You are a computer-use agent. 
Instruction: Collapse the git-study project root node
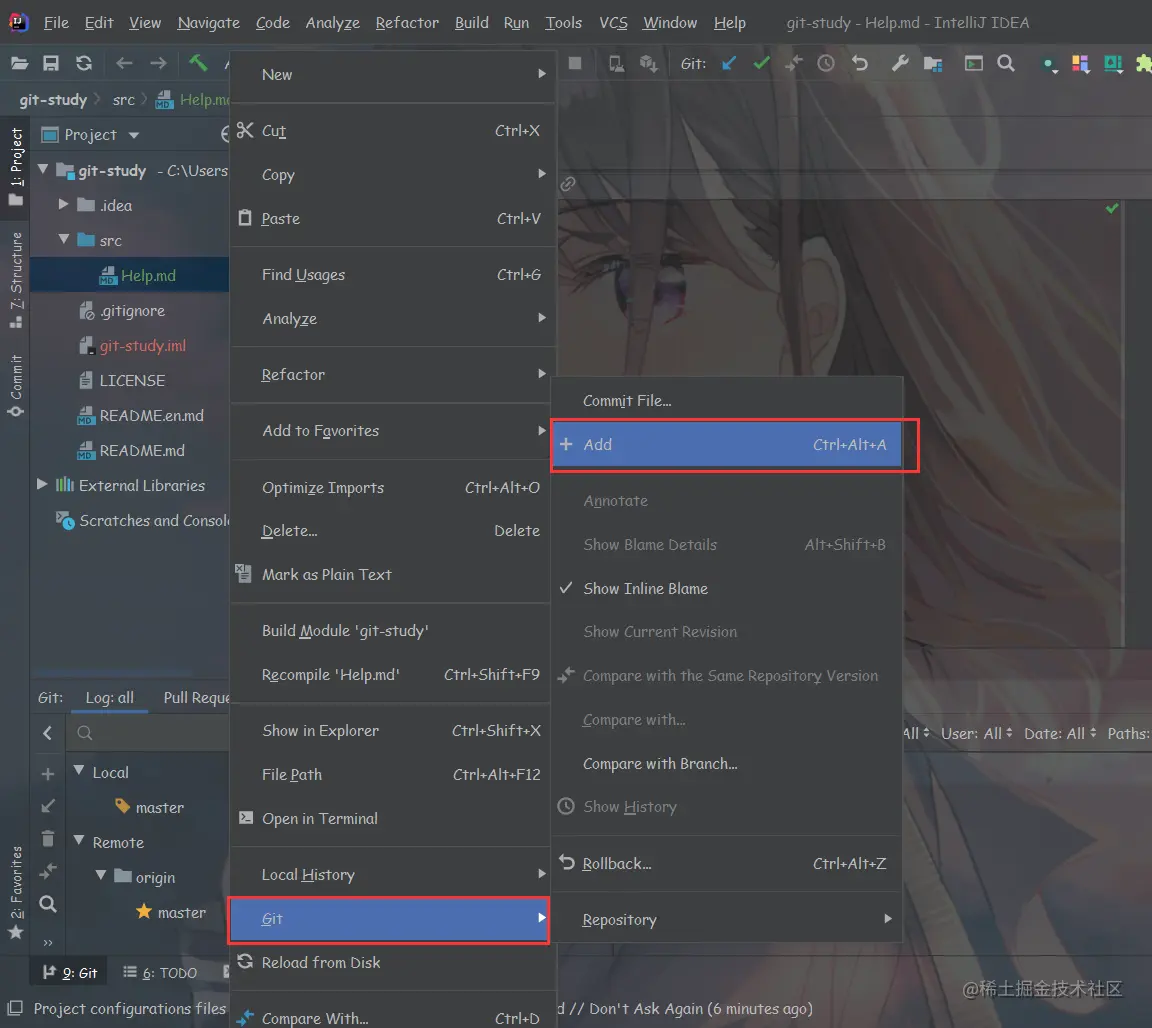[x=43, y=170]
